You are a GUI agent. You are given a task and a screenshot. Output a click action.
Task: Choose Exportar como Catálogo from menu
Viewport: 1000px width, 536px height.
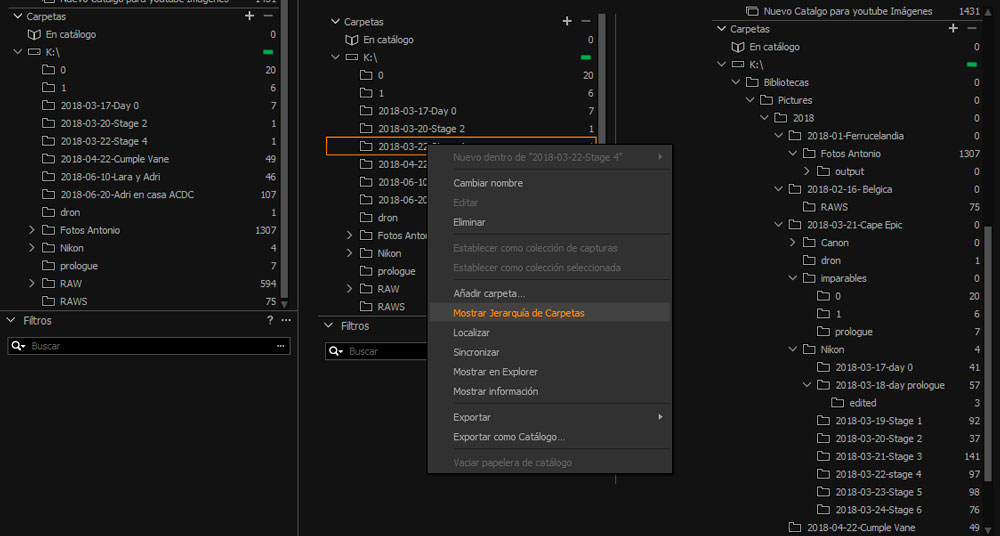click(509, 437)
